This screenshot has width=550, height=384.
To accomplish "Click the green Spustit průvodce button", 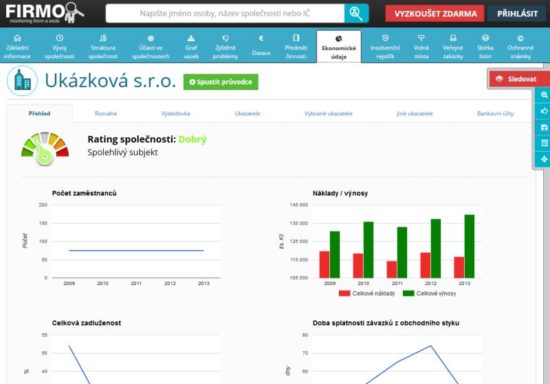I will (221, 82).
